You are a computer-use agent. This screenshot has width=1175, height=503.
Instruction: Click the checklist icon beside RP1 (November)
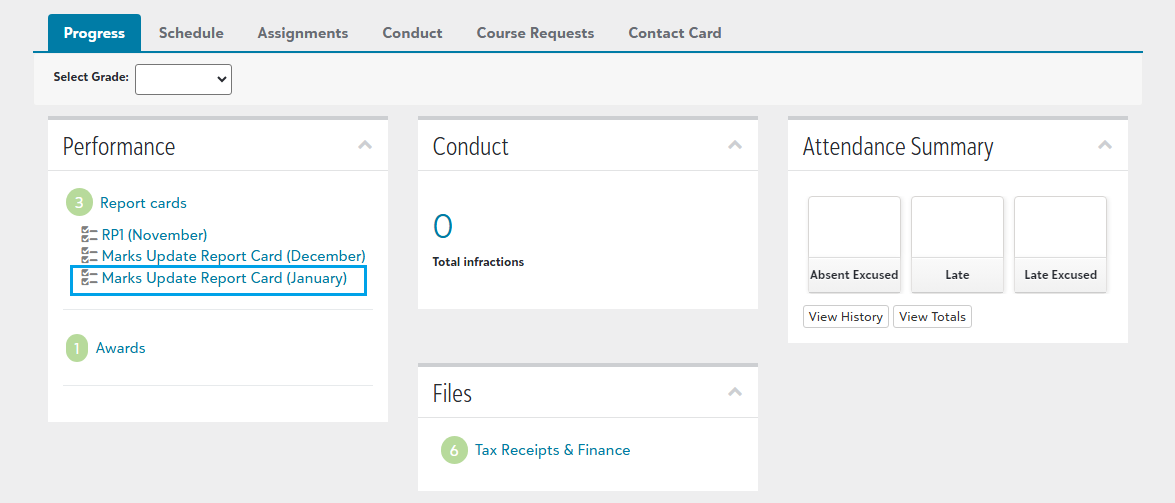89,234
